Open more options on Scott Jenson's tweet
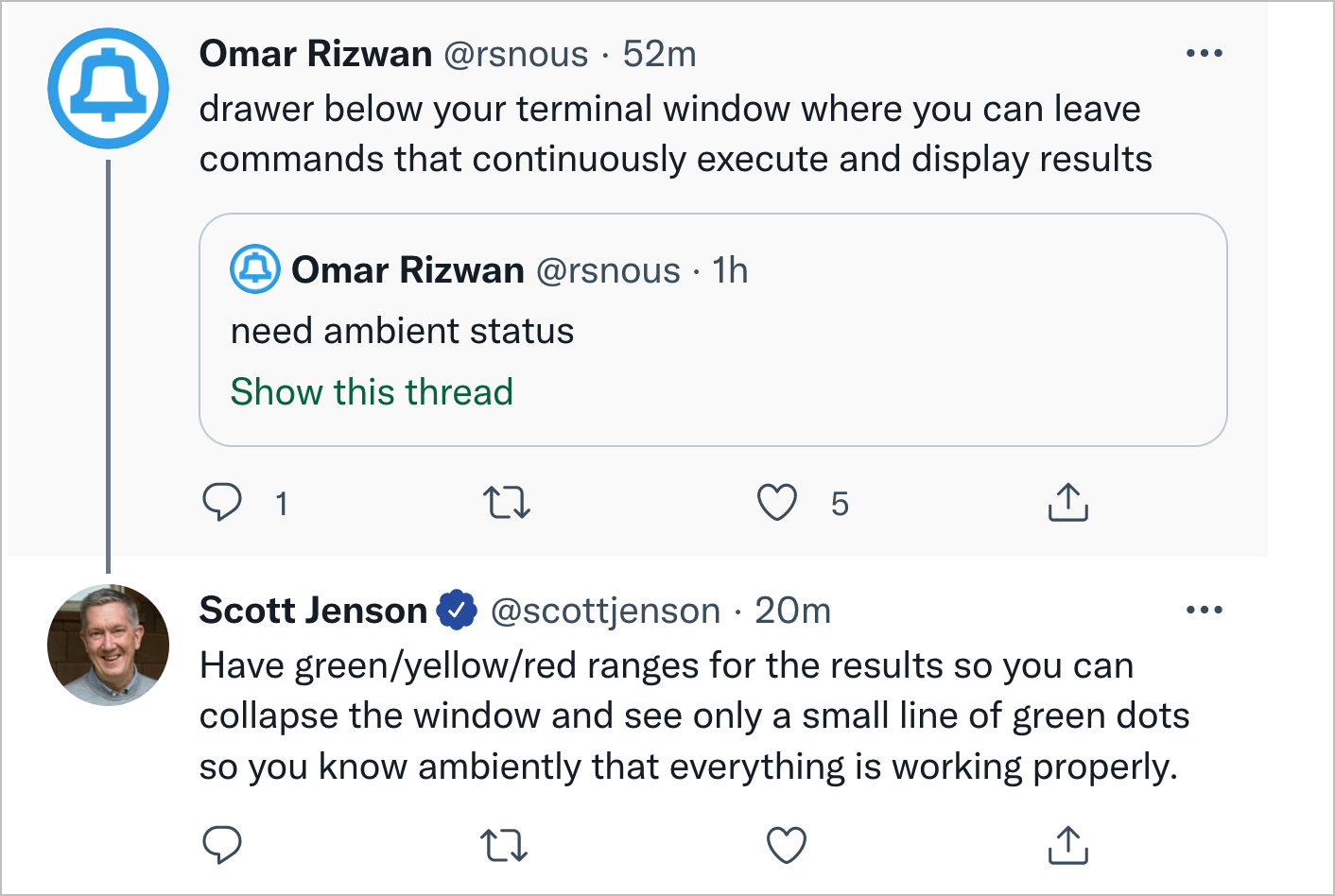Viewport: 1335px width, 896px height. (x=1205, y=610)
